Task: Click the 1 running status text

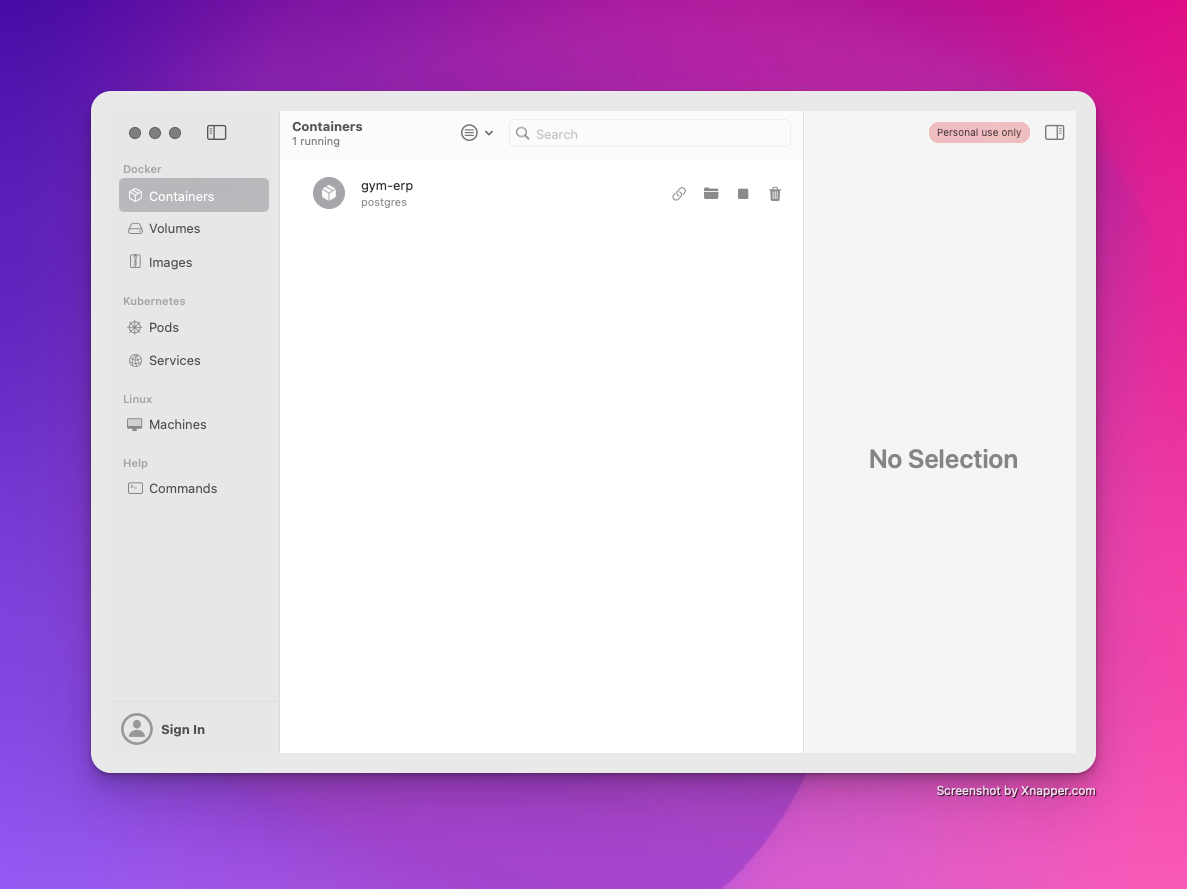Action: coord(316,142)
